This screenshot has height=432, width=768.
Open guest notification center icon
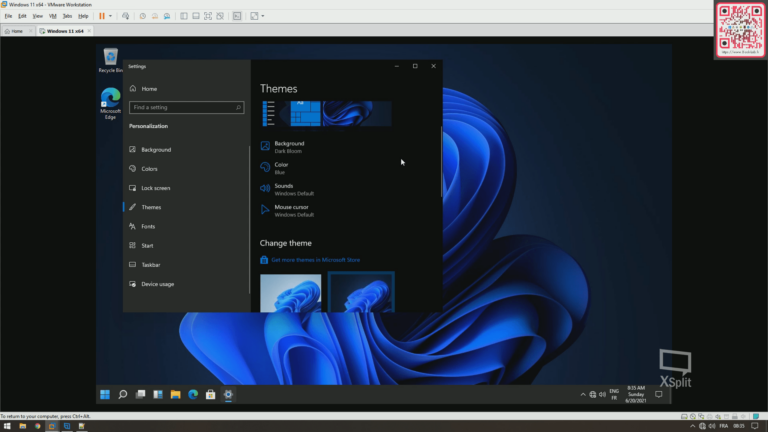659,394
